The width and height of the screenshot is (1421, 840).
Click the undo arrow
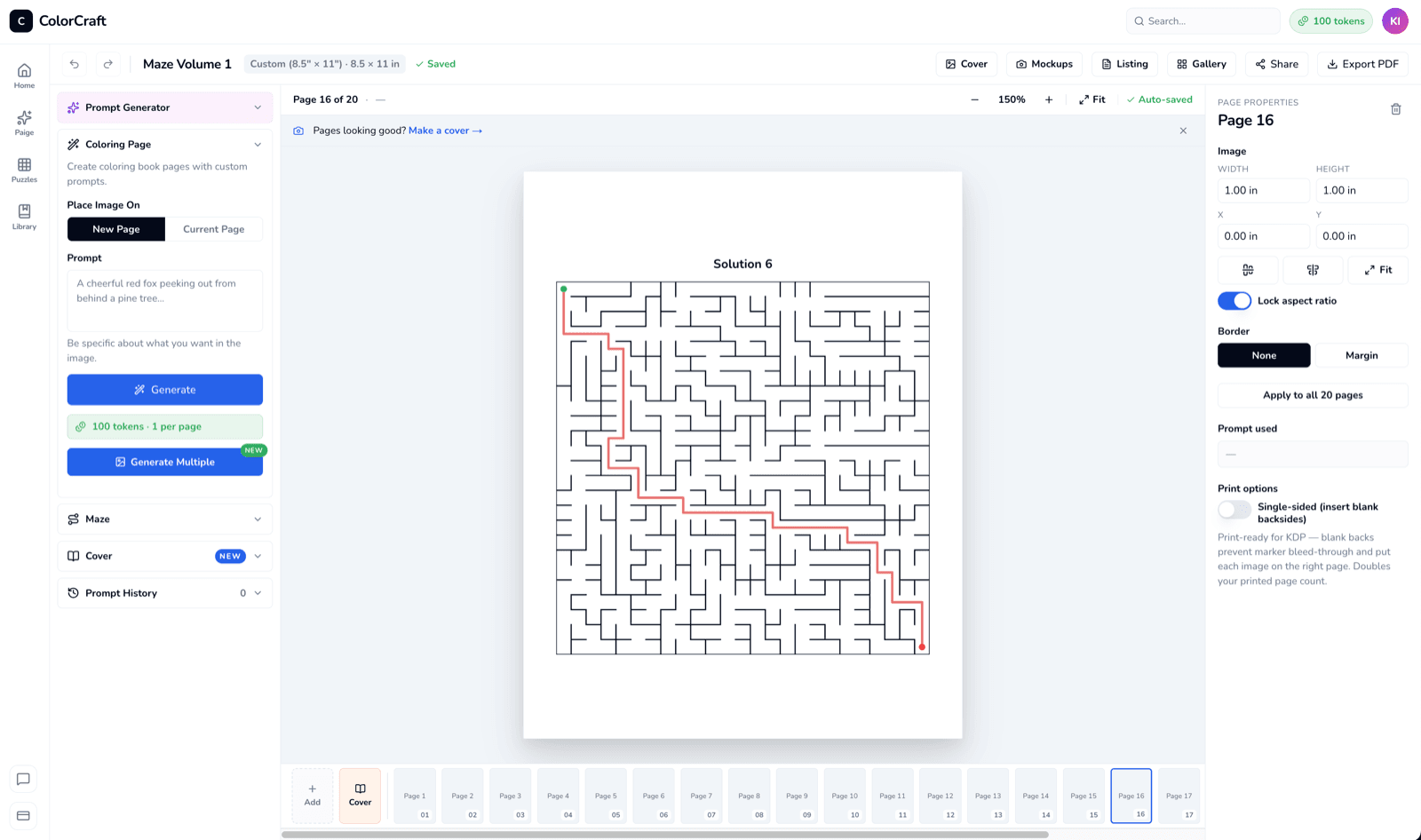75,64
